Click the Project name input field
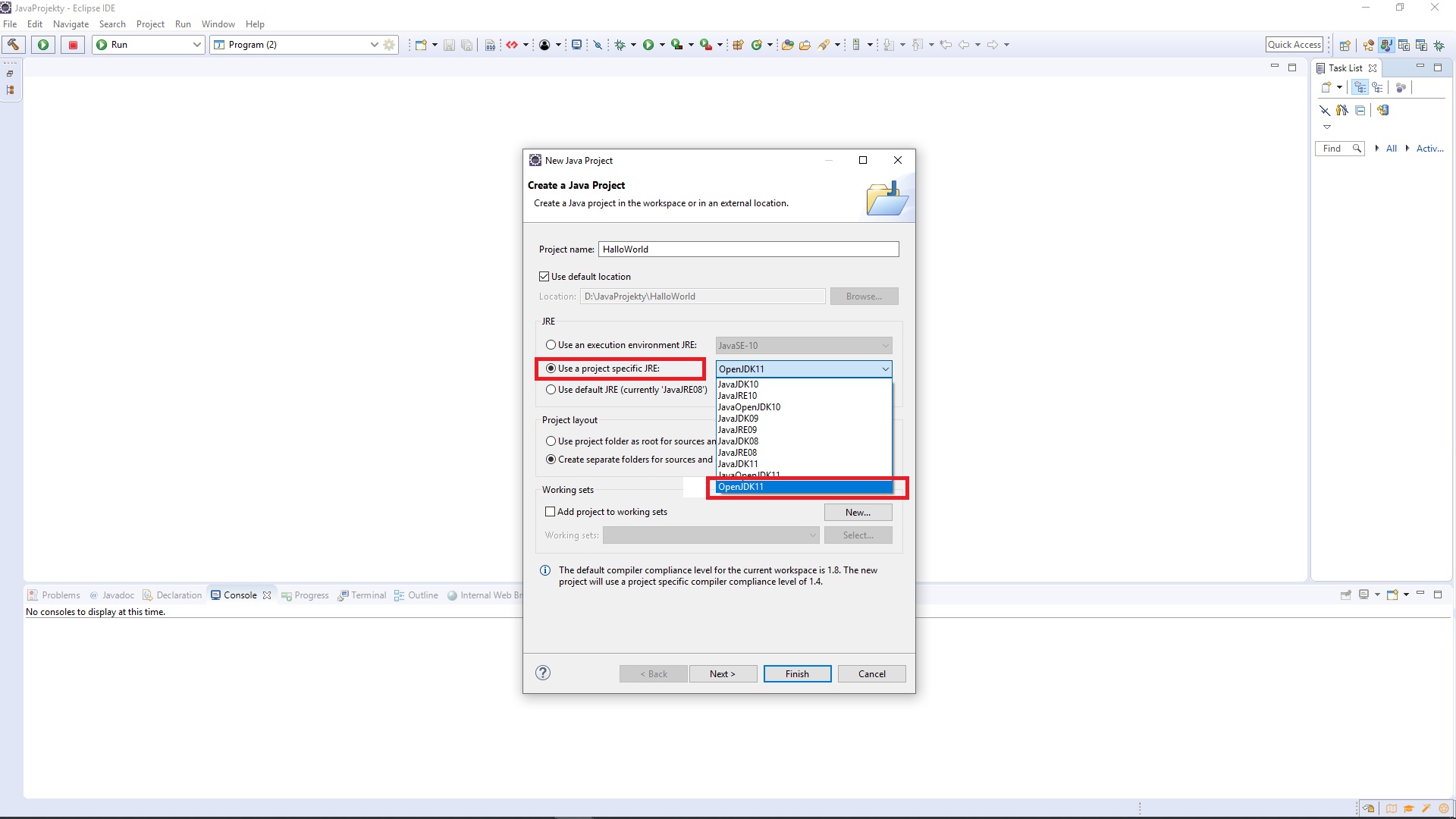Image resolution: width=1456 pixels, height=819 pixels. pyautogui.click(x=747, y=249)
